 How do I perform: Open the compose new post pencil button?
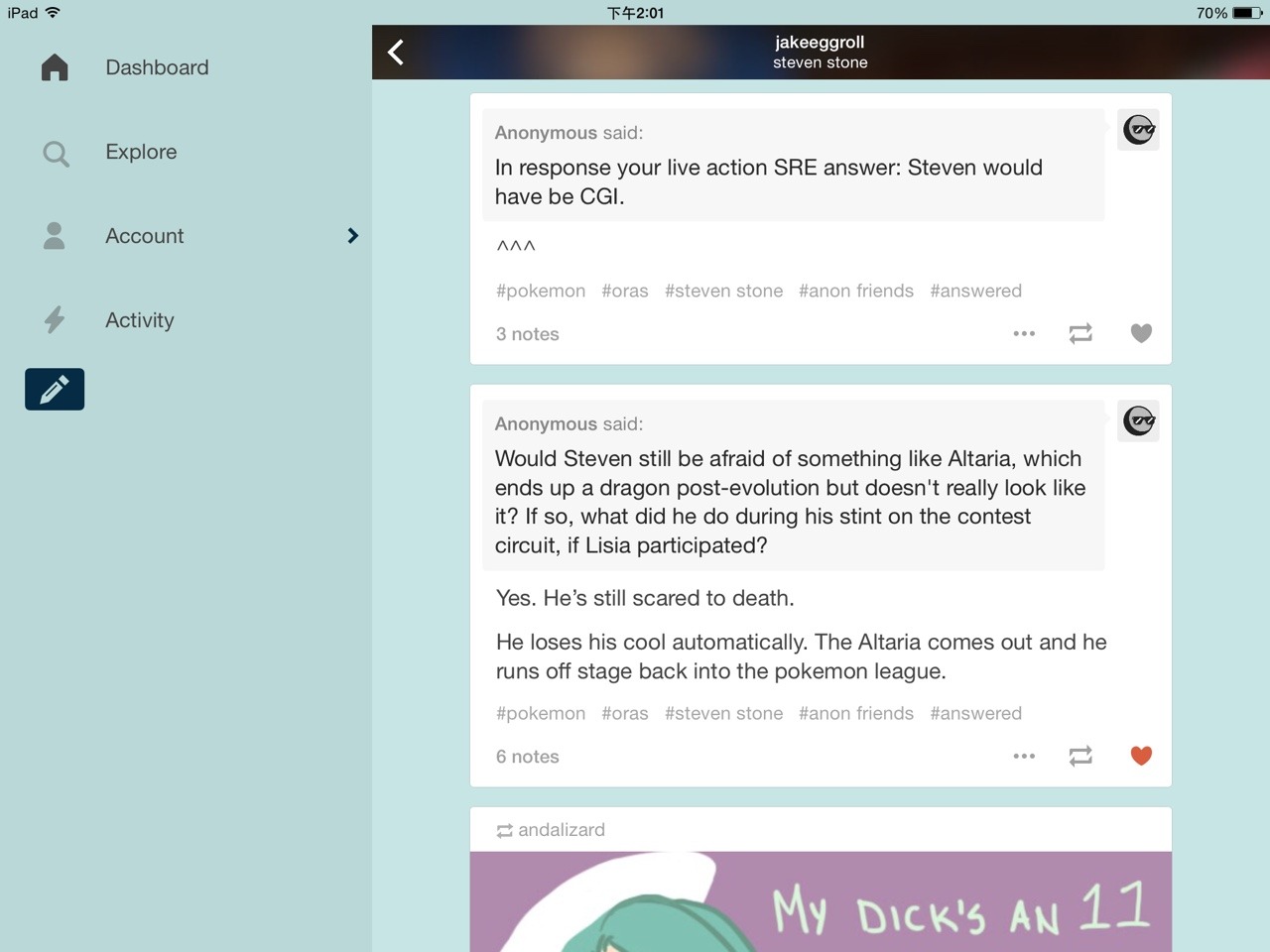tap(55, 389)
